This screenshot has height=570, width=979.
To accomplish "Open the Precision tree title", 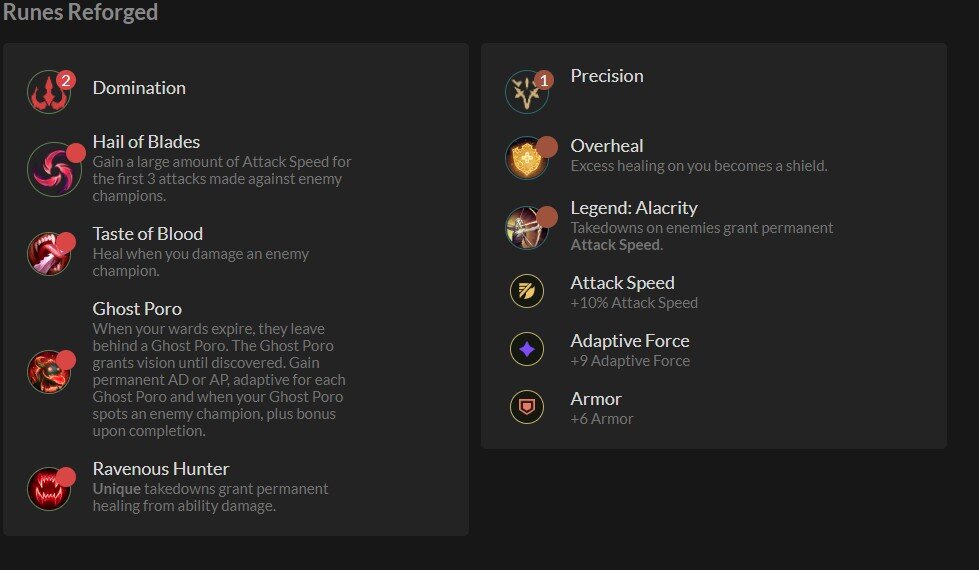I will click(607, 76).
